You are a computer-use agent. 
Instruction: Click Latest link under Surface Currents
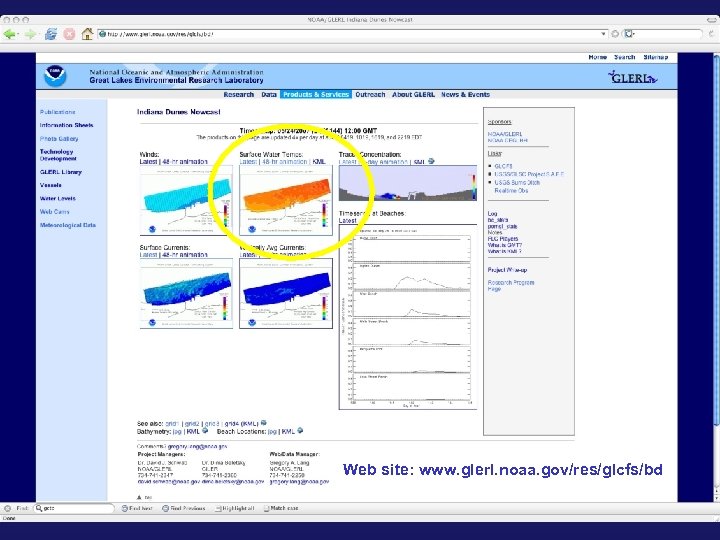[x=148, y=254]
